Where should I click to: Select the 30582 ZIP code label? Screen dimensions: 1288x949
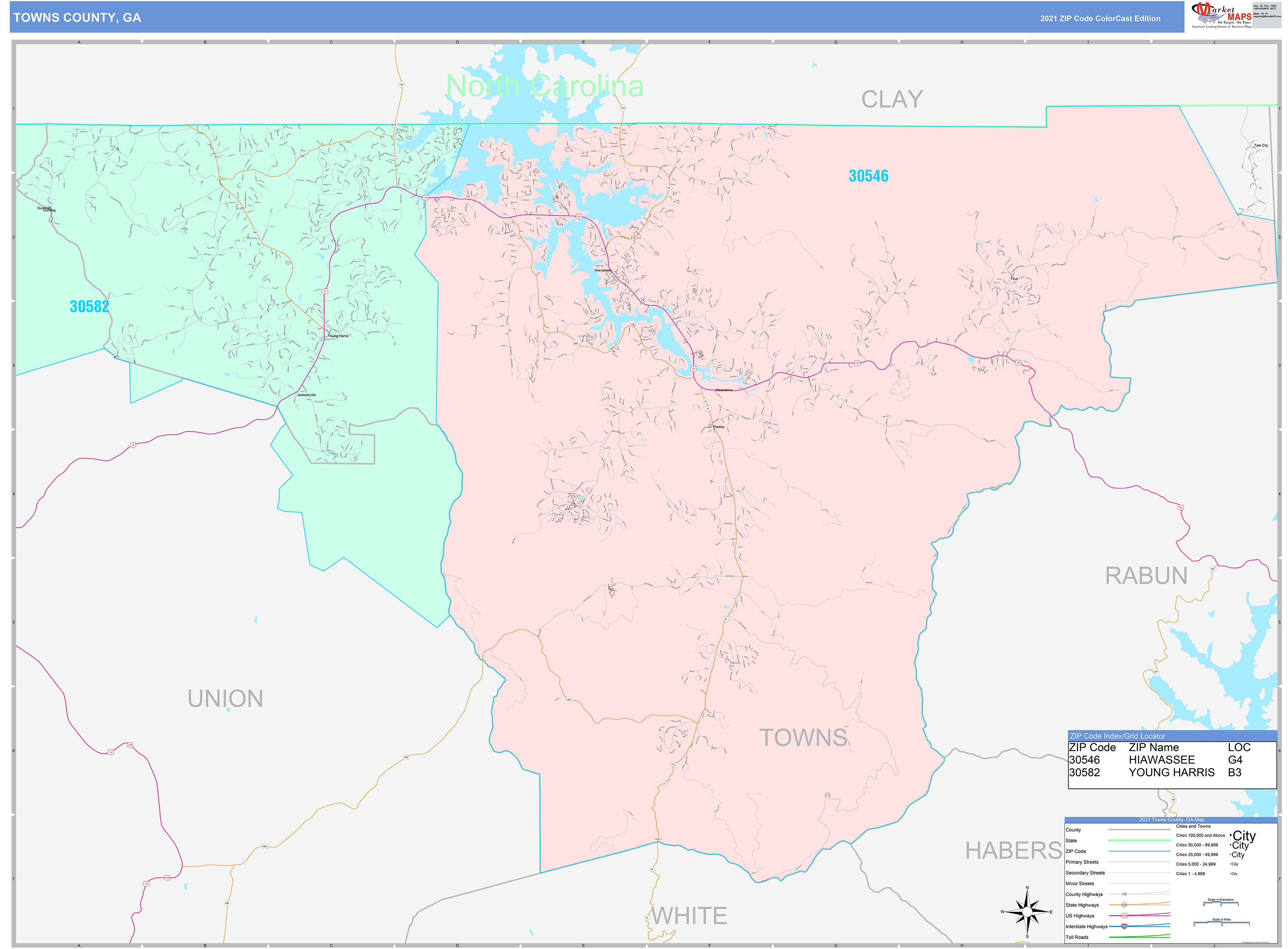[89, 306]
